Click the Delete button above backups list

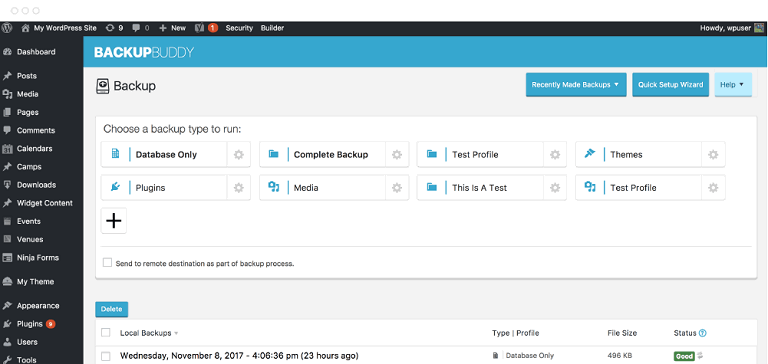point(111,309)
